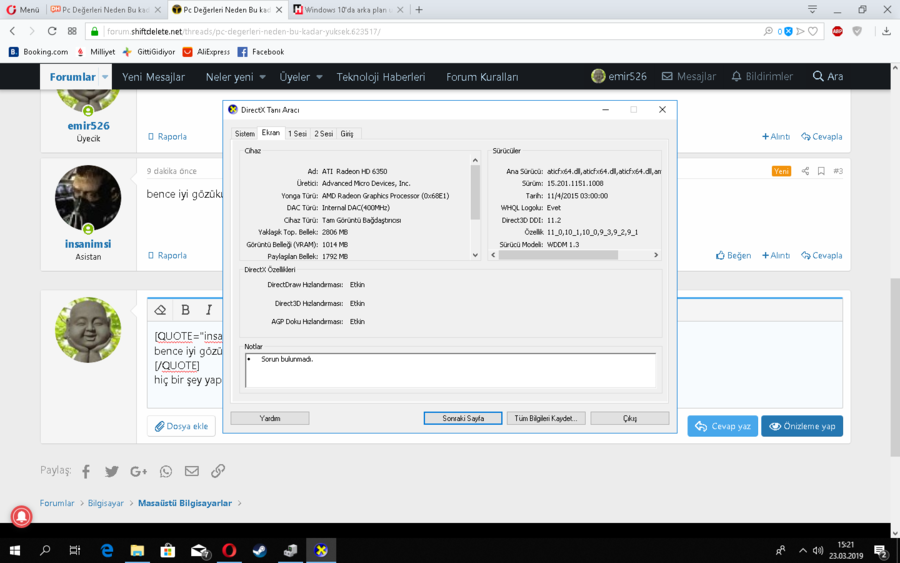Share thread on Facebook icon
900x563 pixels.
coord(86,471)
